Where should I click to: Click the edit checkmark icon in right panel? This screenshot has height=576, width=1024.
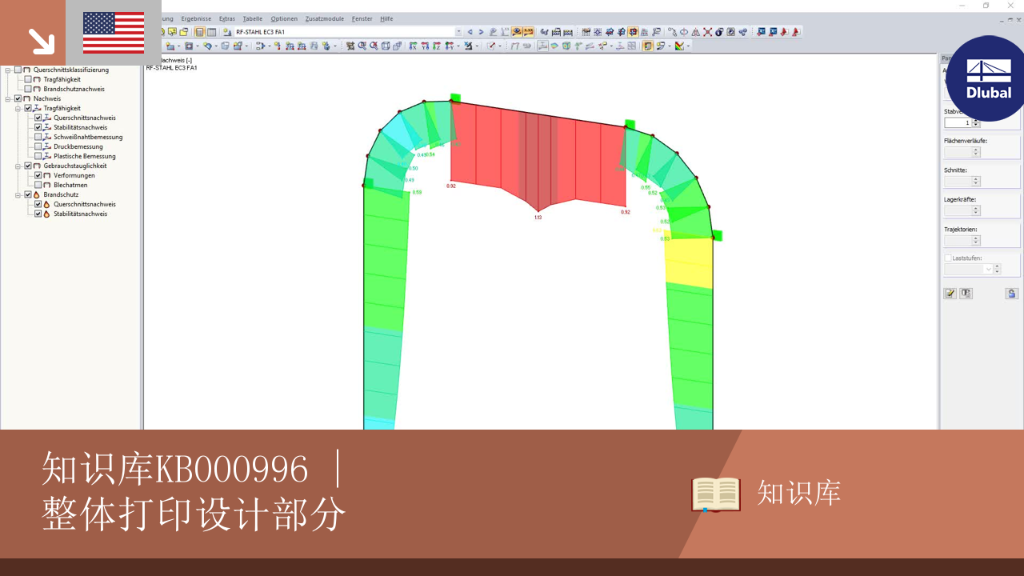pos(950,294)
